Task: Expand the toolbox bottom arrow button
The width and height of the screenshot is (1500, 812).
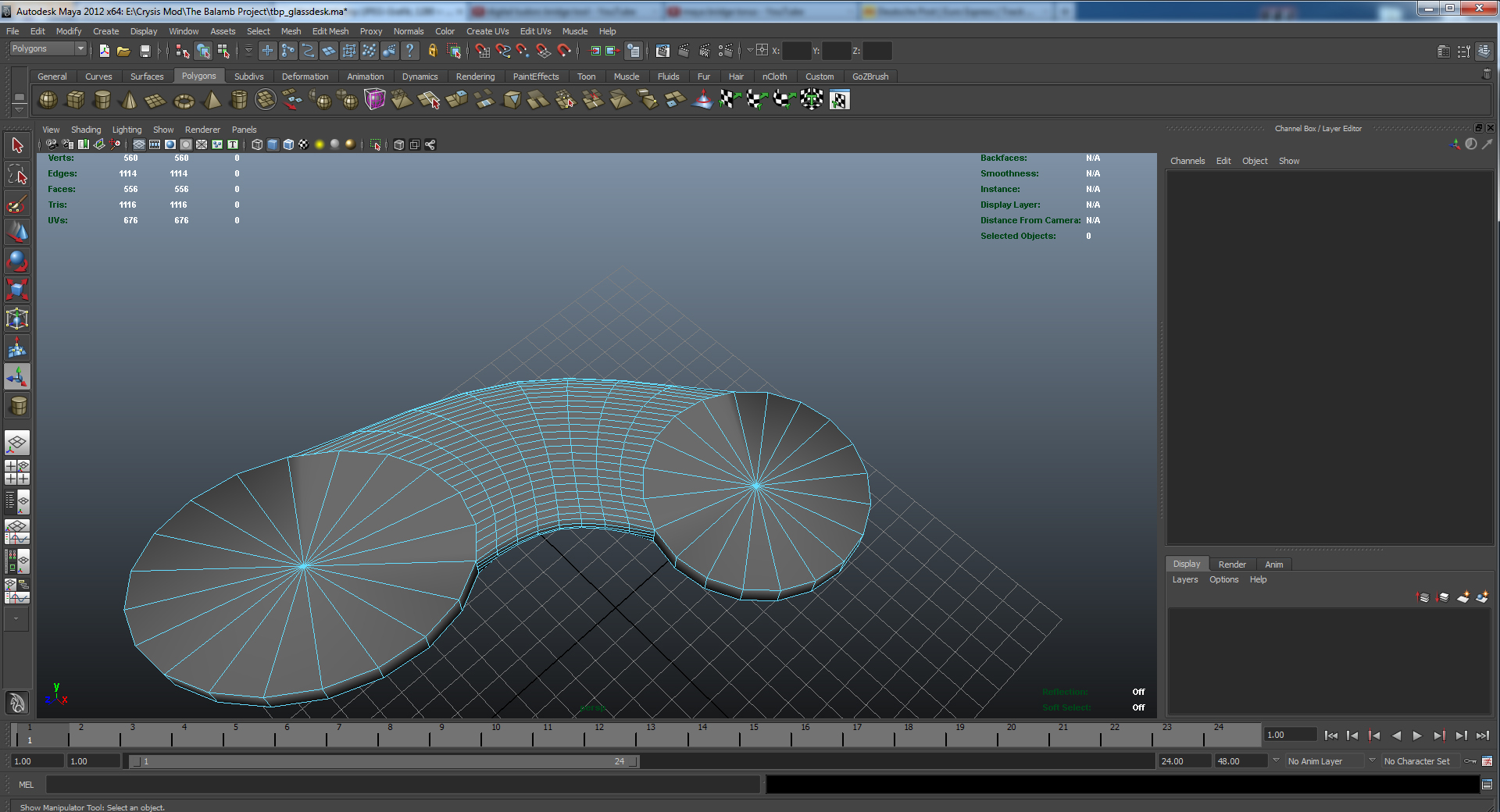Action: pos(16,619)
